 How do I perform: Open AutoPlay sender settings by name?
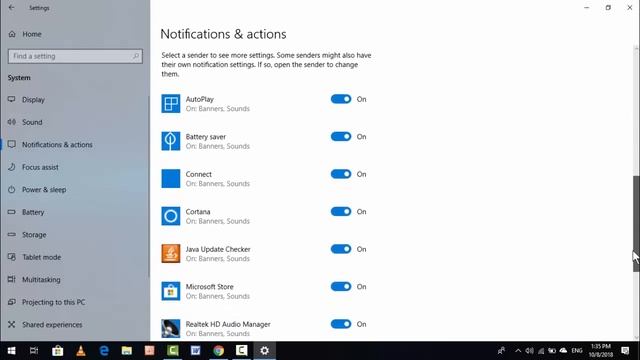click(x=200, y=99)
